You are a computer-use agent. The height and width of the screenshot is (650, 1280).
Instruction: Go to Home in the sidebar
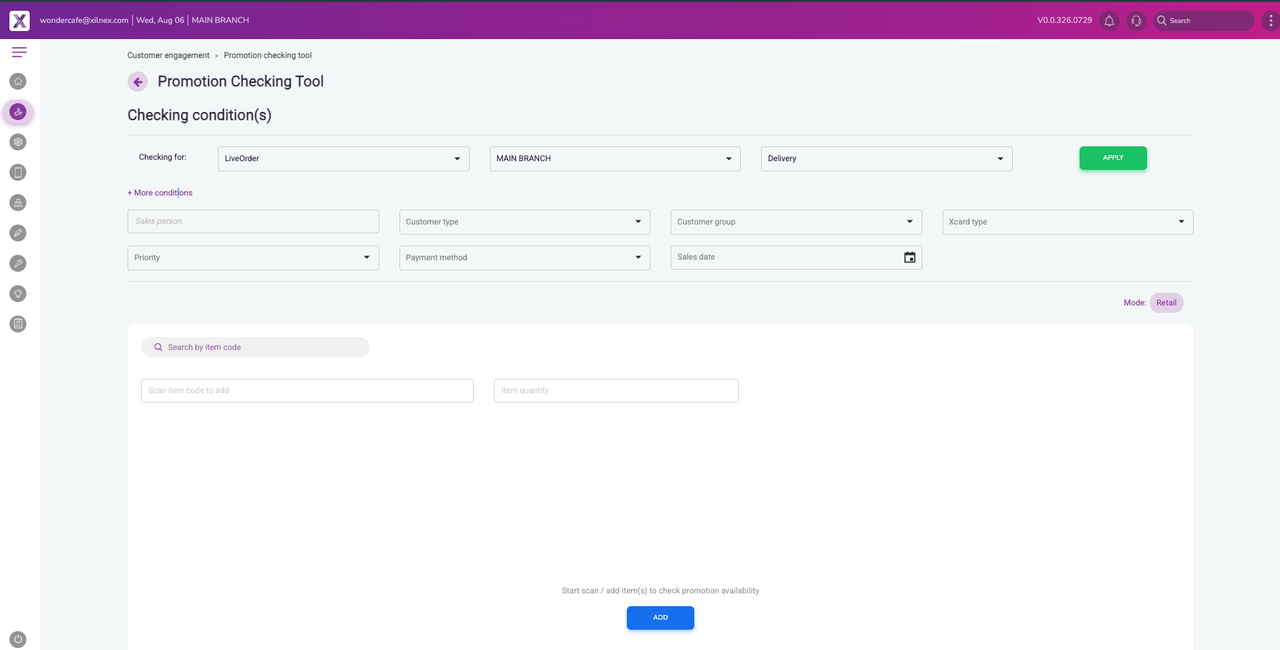pos(18,81)
